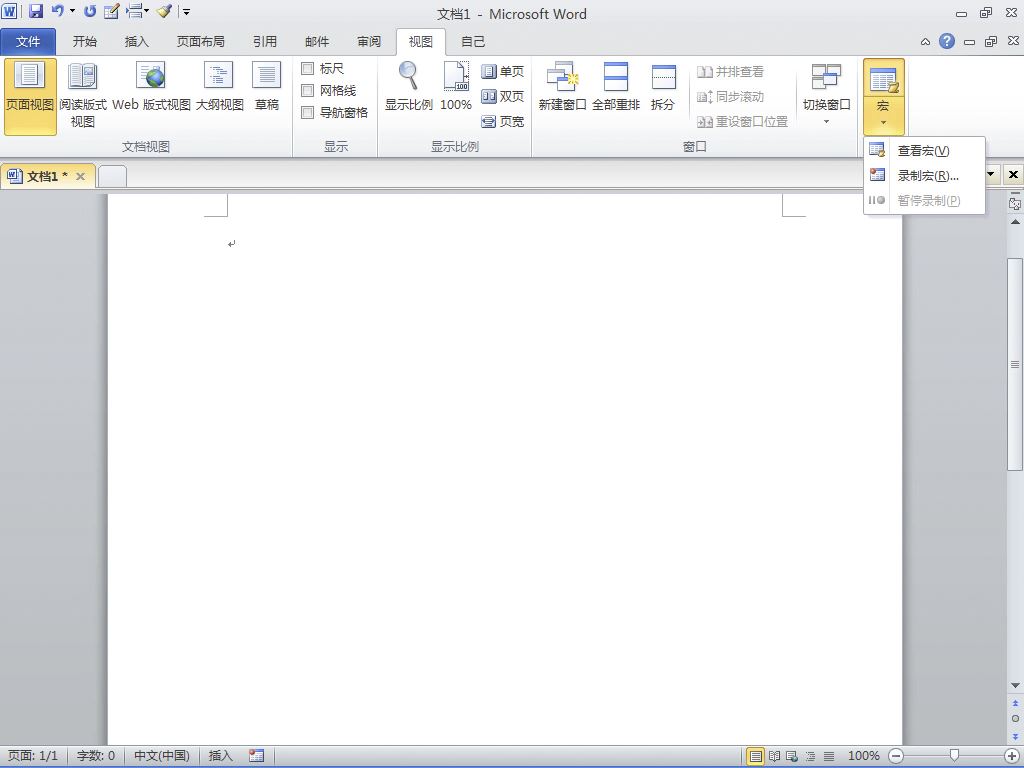This screenshot has width=1024, height=768.
Task: Minimize the ribbon with caret icon
Action: [x=925, y=42]
